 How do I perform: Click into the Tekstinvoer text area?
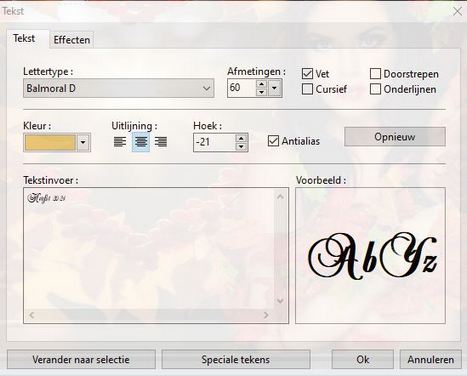pyautogui.click(x=149, y=248)
